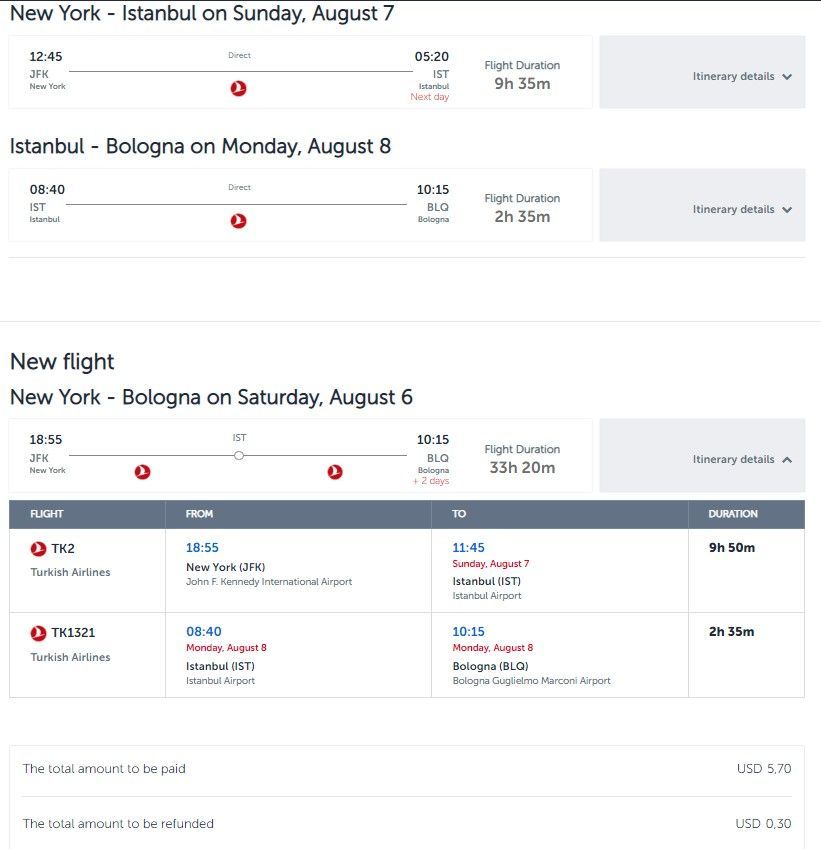Click the 18:55 departure time in table
The height and width of the screenshot is (849, 821).
202,547
